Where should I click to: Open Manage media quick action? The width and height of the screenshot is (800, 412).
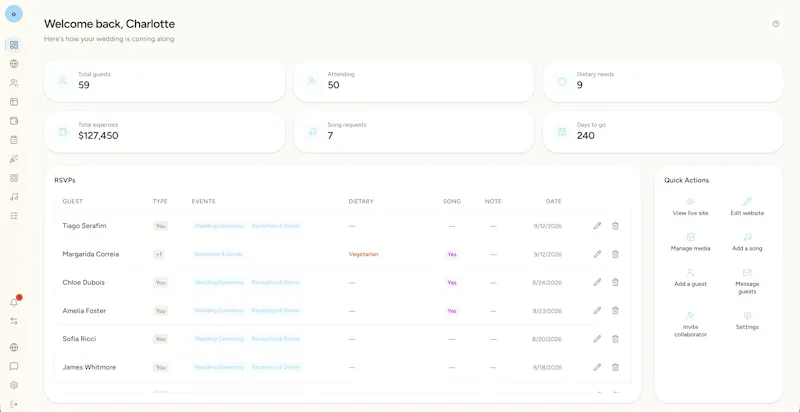(x=690, y=242)
